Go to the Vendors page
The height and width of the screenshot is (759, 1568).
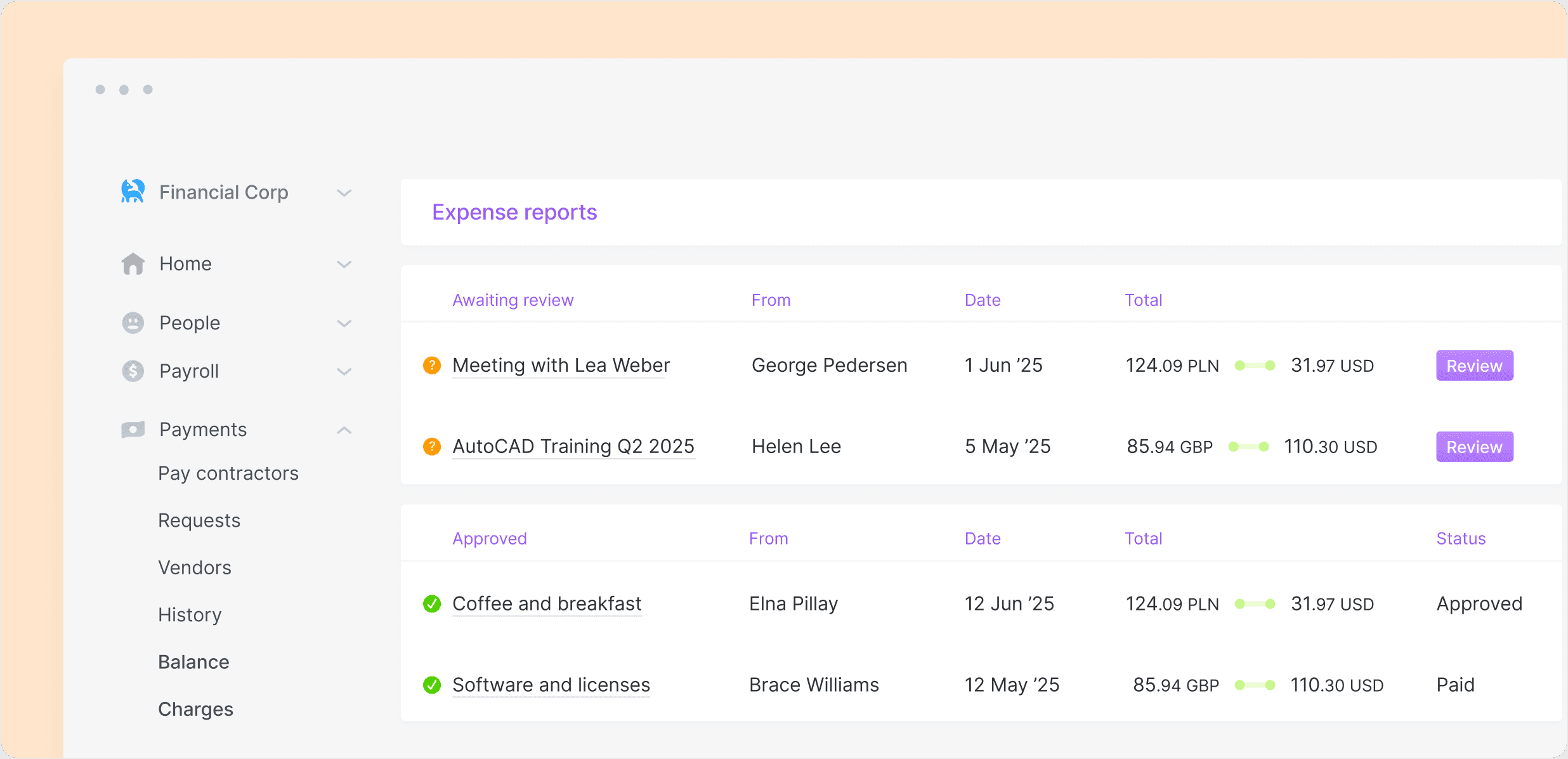195,567
